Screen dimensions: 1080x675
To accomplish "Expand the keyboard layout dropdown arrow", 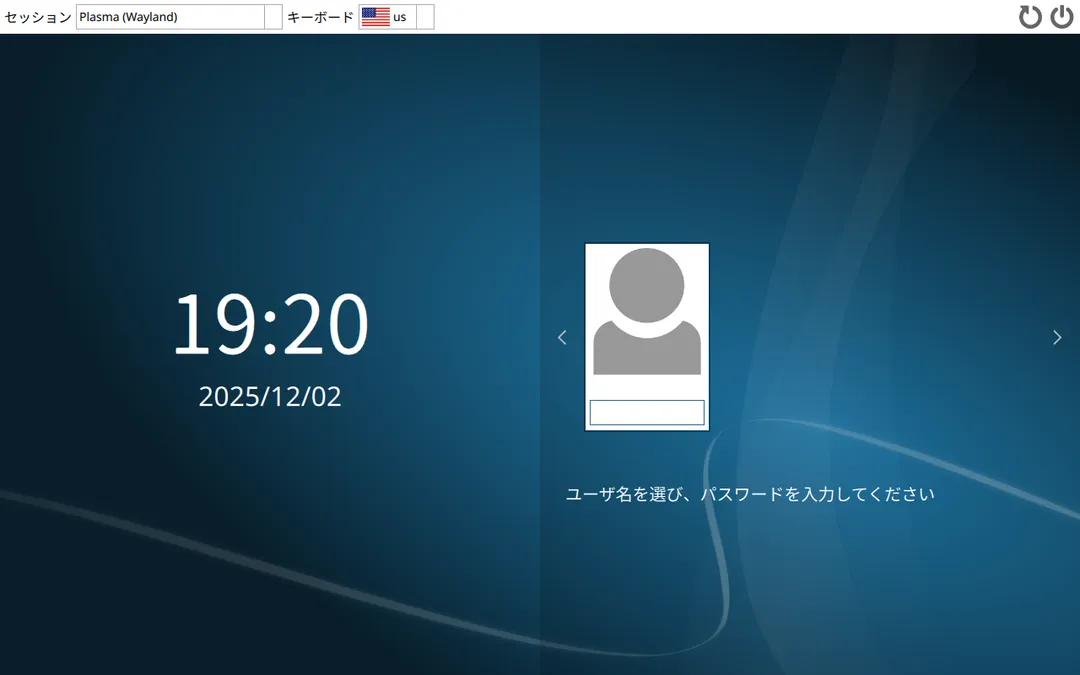I will pyautogui.click(x=425, y=17).
